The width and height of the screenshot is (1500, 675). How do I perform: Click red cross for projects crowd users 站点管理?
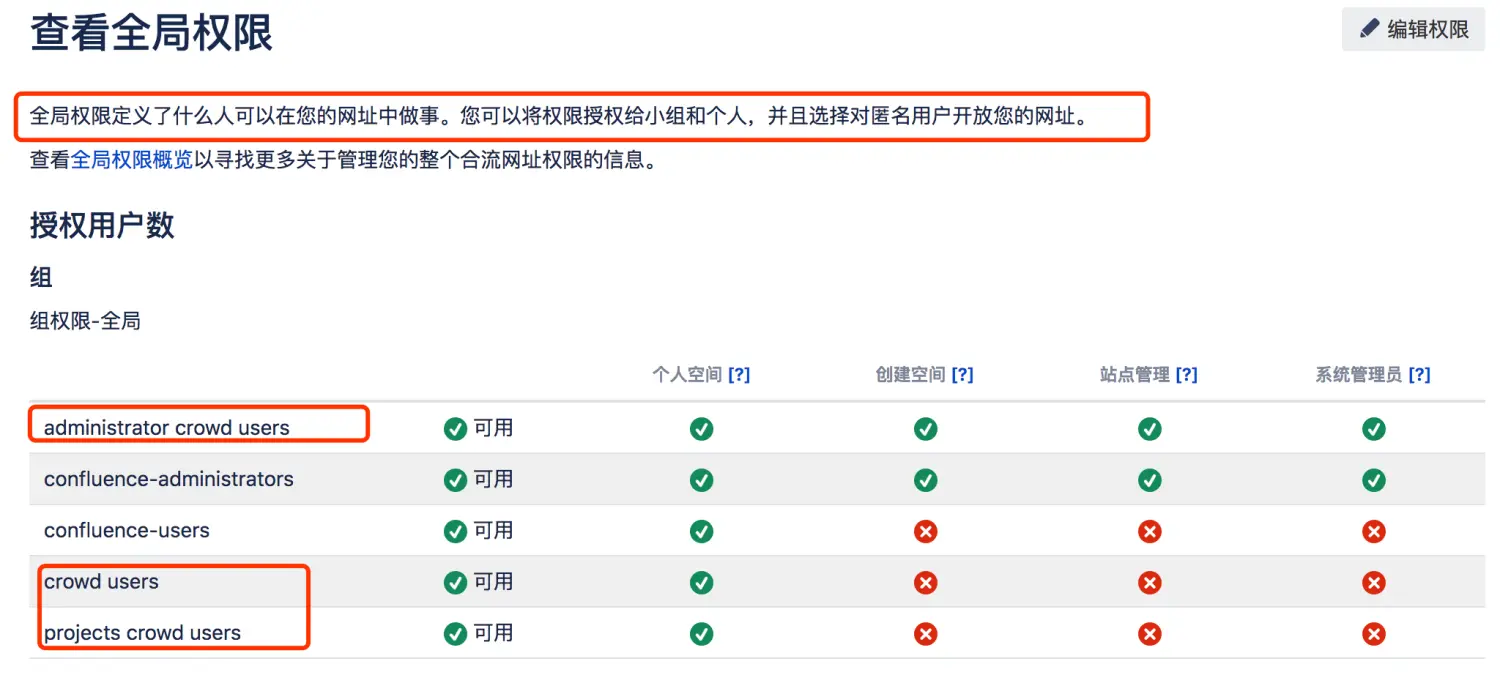[1150, 634]
